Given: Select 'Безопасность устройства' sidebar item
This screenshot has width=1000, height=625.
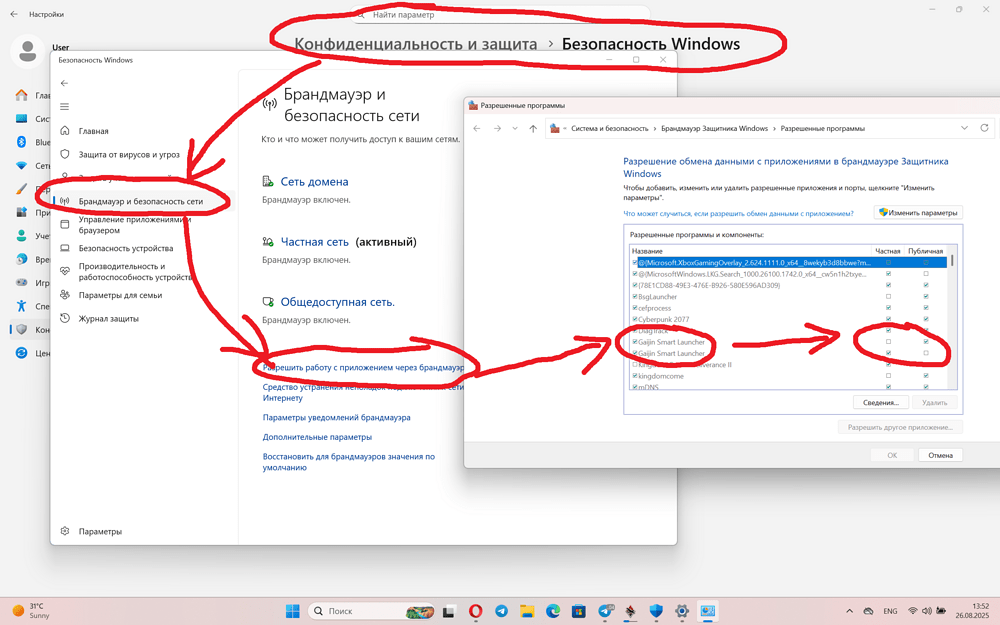Looking at the screenshot, I should [x=126, y=248].
